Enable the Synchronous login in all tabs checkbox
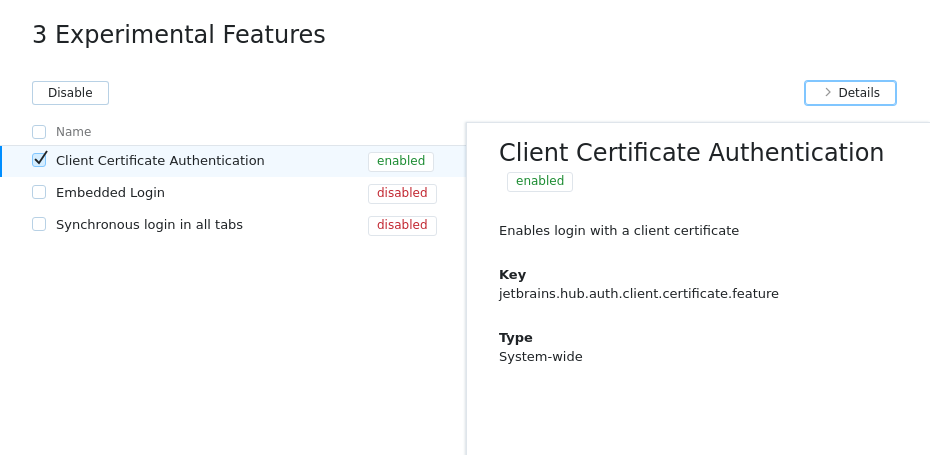The height and width of the screenshot is (455, 930). pyautogui.click(x=39, y=224)
